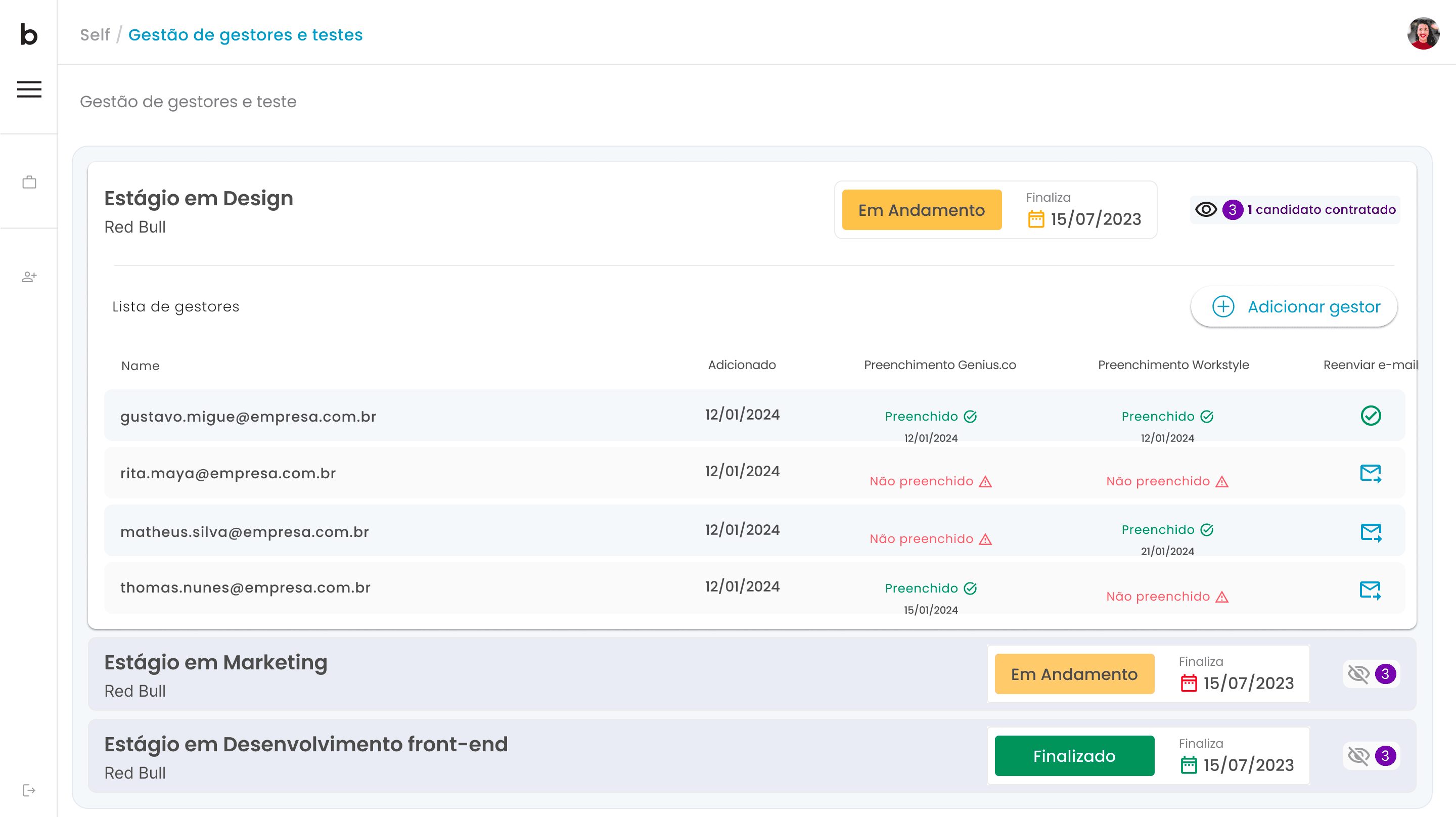Resend e-mail to thomas.nunes@empresa.com.br
Viewport: 1456px width, 817px height.
click(x=1370, y=589)
